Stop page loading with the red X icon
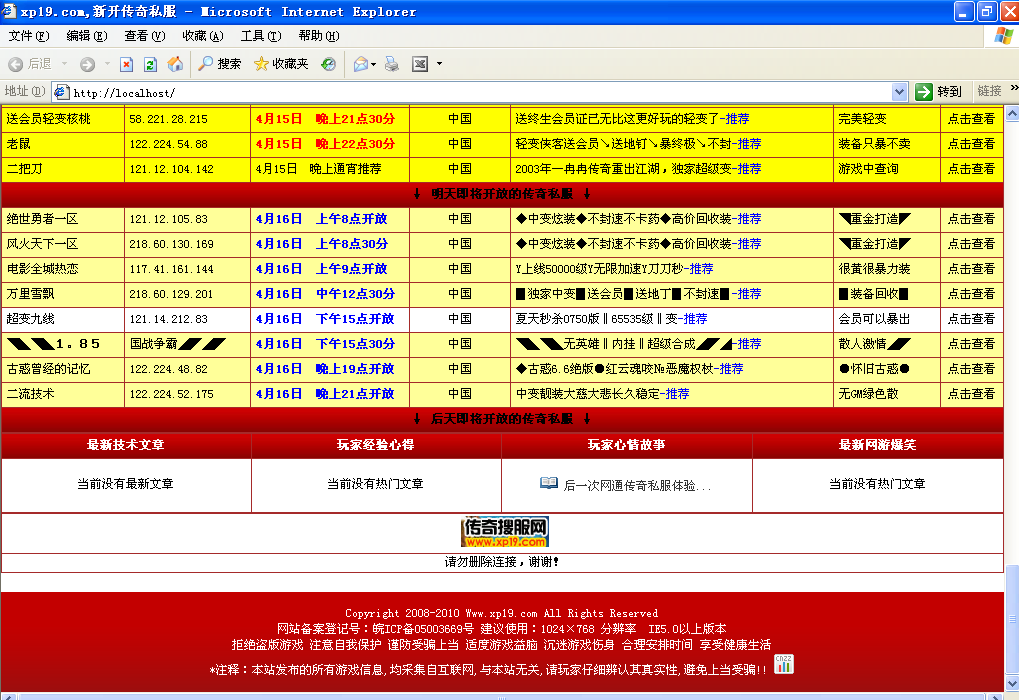 127,66
